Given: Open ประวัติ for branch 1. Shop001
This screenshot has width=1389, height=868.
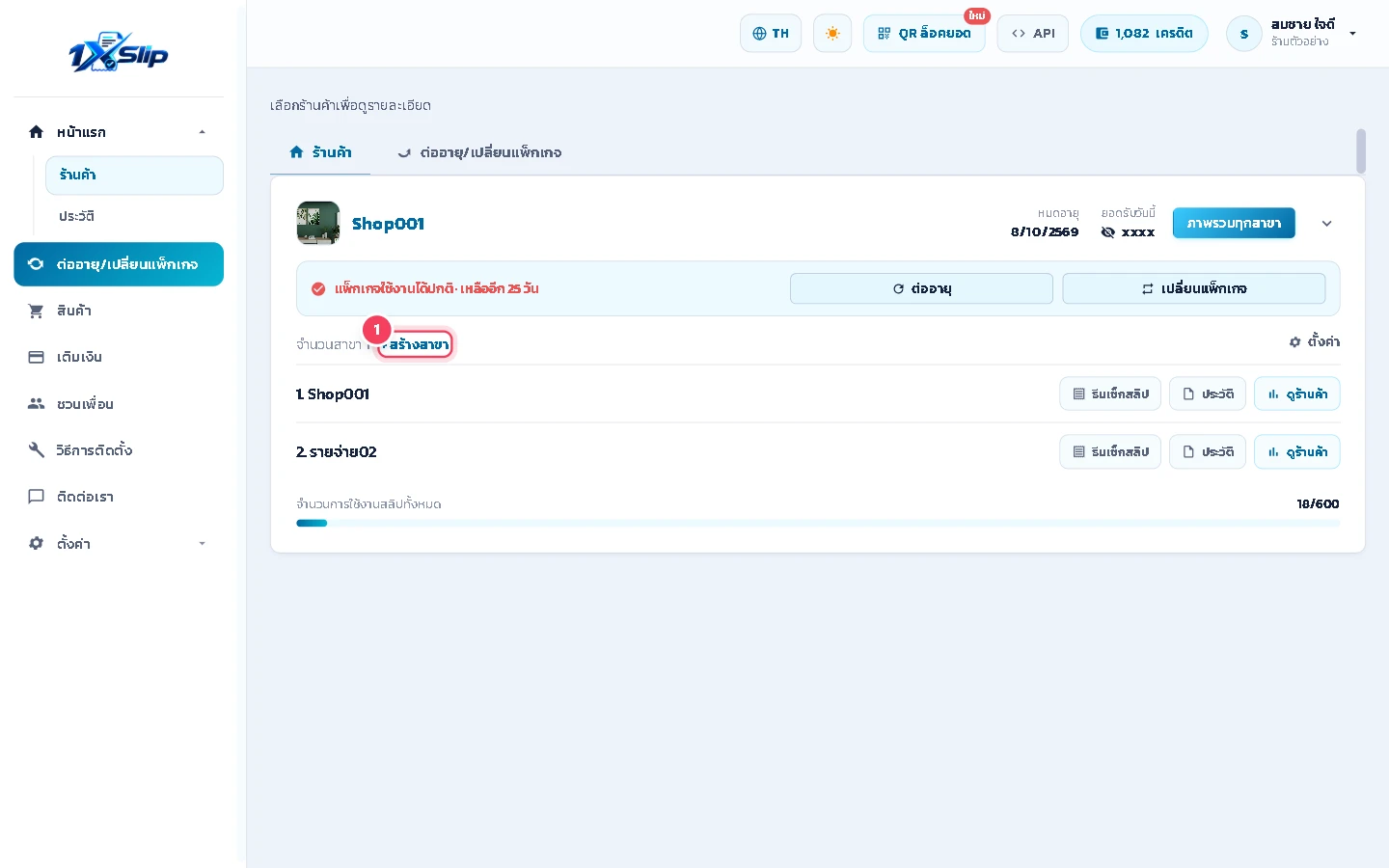Looking at the screenshot, I should (x=1208, y=393).
